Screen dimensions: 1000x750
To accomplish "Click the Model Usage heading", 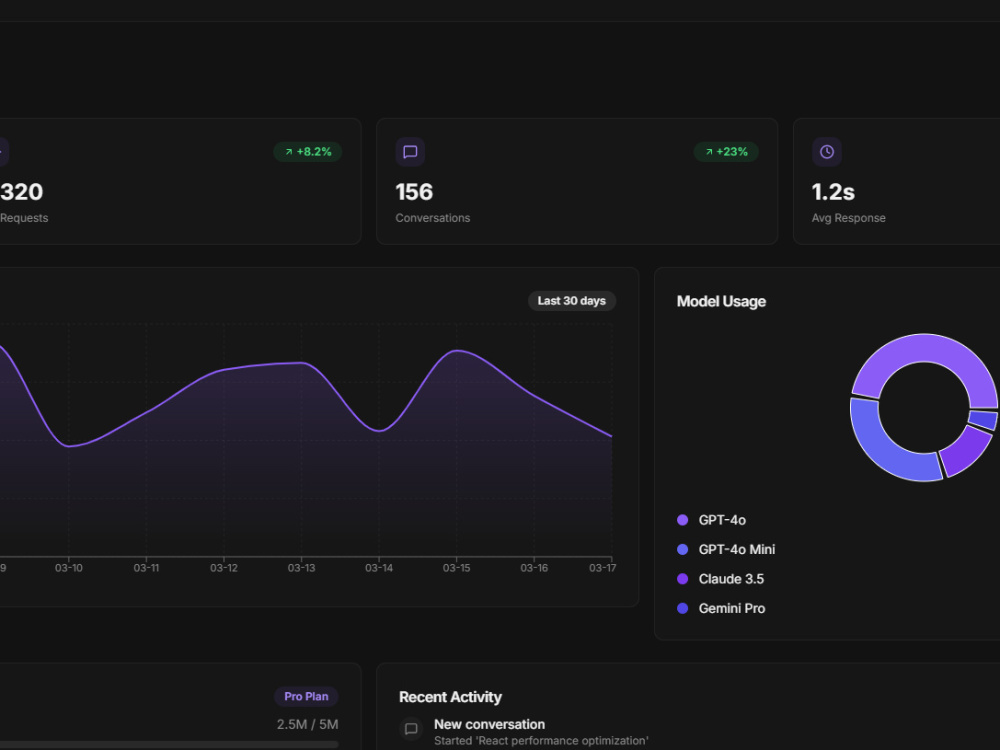I will point(721,302).
